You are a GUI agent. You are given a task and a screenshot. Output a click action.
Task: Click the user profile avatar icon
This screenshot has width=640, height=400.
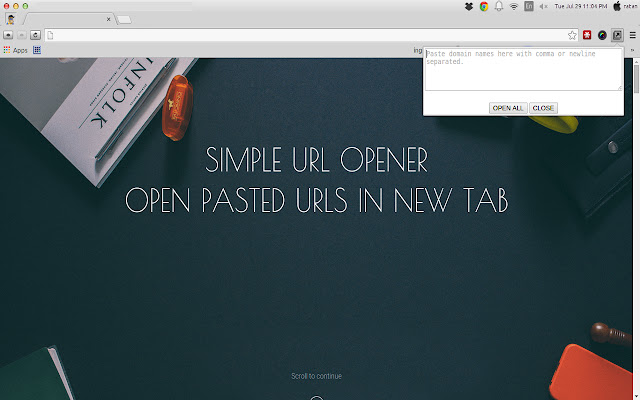click(x=10, y=19)
